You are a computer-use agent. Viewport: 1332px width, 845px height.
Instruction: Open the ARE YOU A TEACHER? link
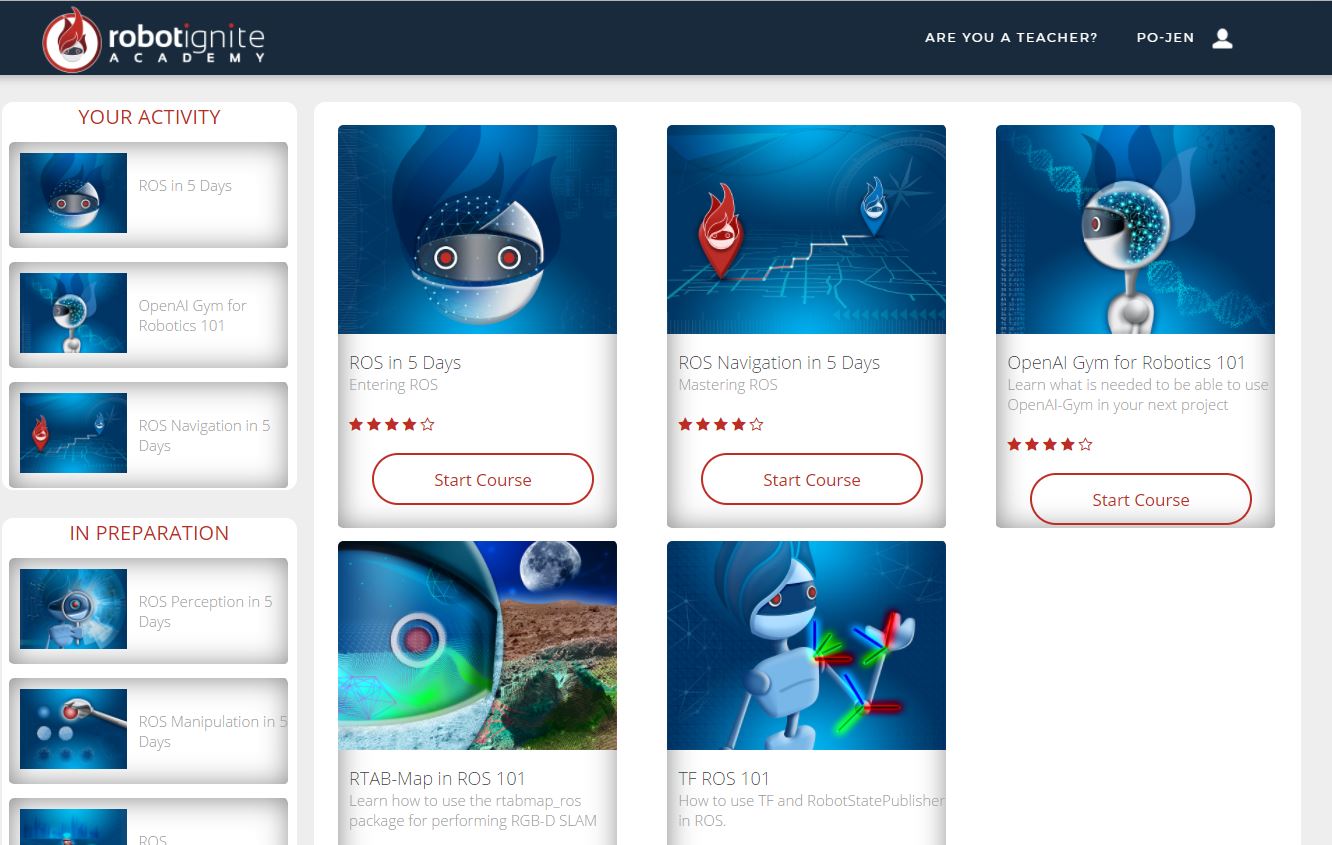[1011, 38]
